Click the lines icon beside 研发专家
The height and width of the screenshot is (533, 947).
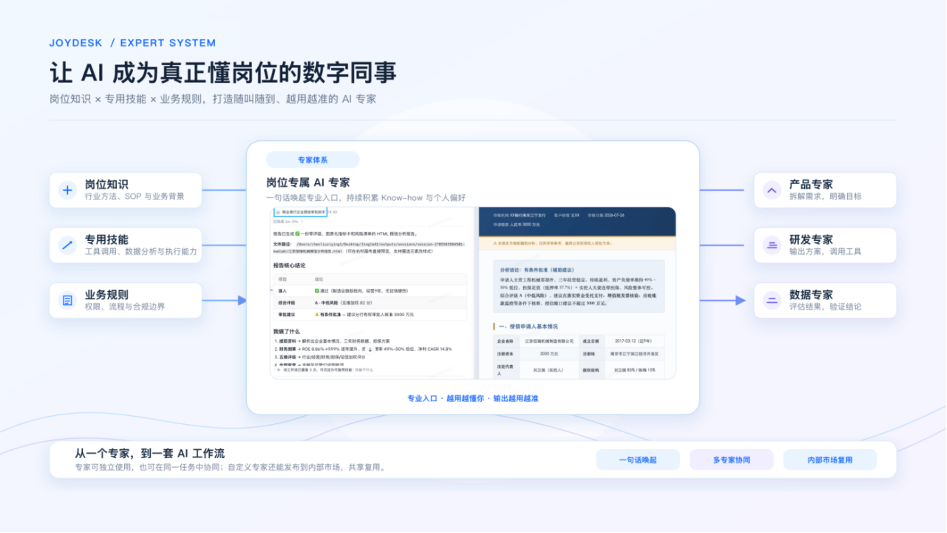point(772,245)
